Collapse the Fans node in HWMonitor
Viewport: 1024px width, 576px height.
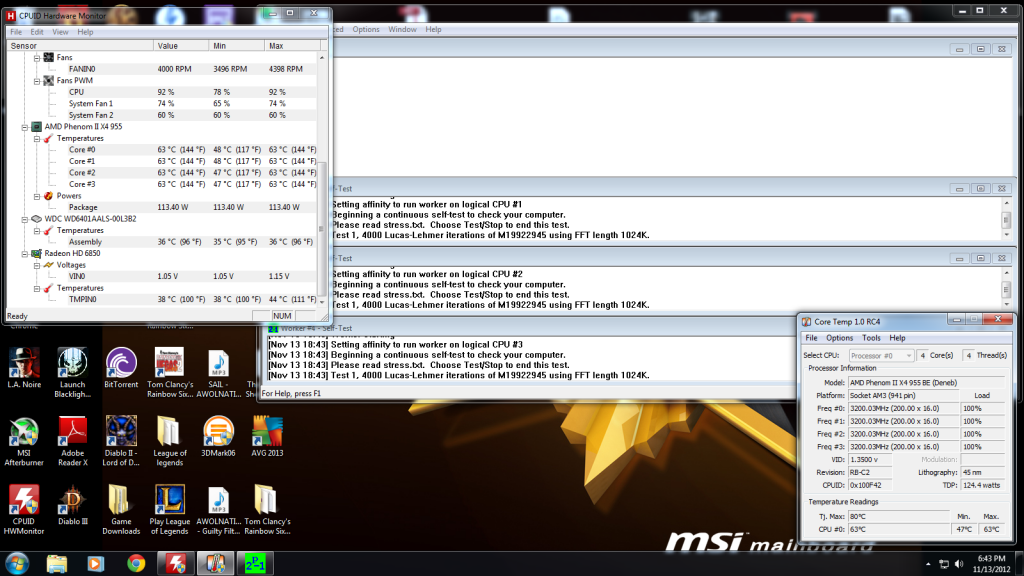(37, 57)
